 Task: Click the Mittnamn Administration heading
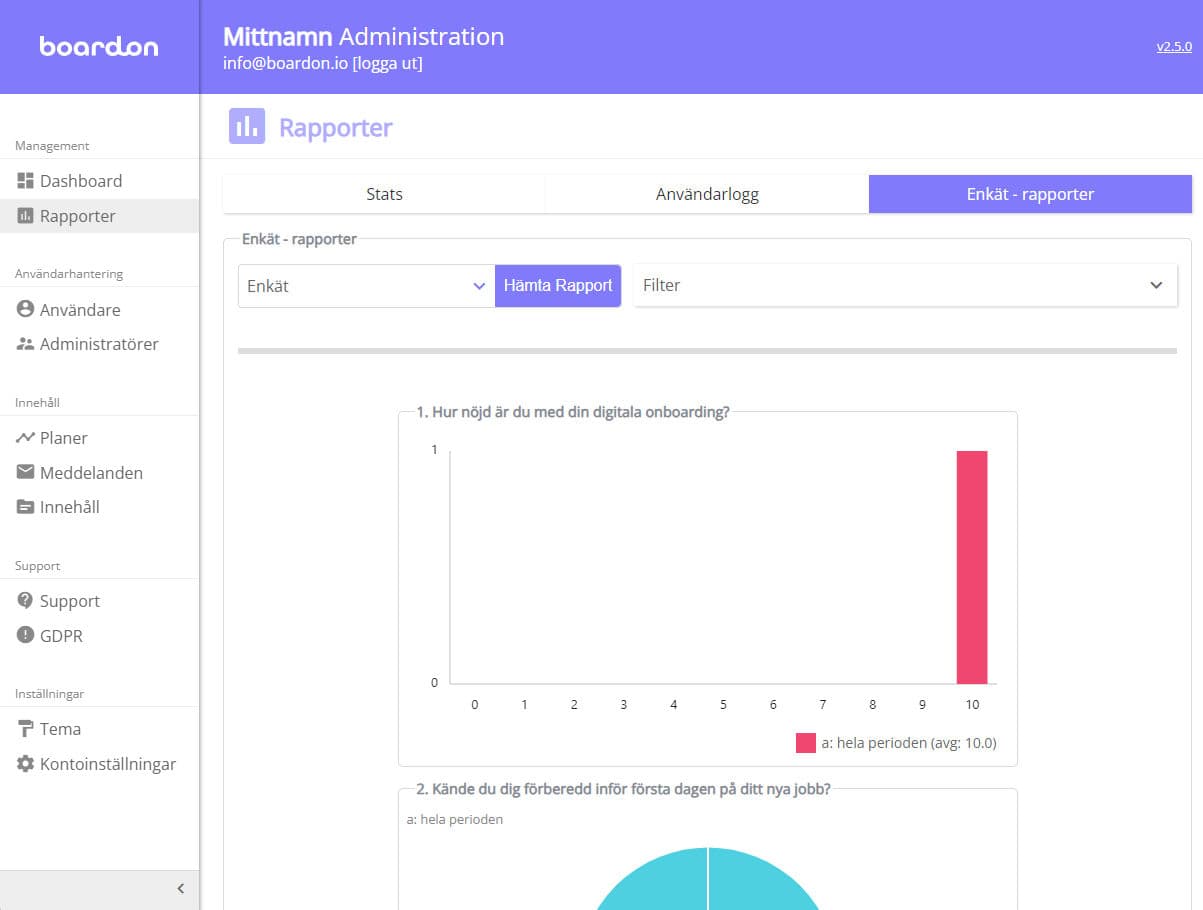[364, 37]
